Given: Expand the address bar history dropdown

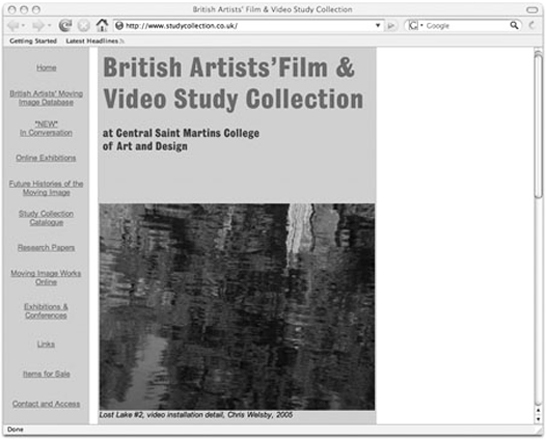Looking at the screenshot, I should 378,25.
